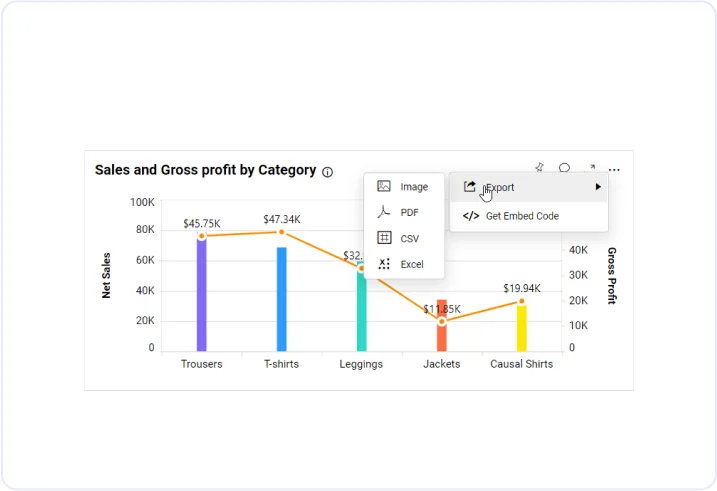The width and height of the screenshot is (717, 491).
Task: Choose Excel from the export submenu
Action: coord(404,264)
